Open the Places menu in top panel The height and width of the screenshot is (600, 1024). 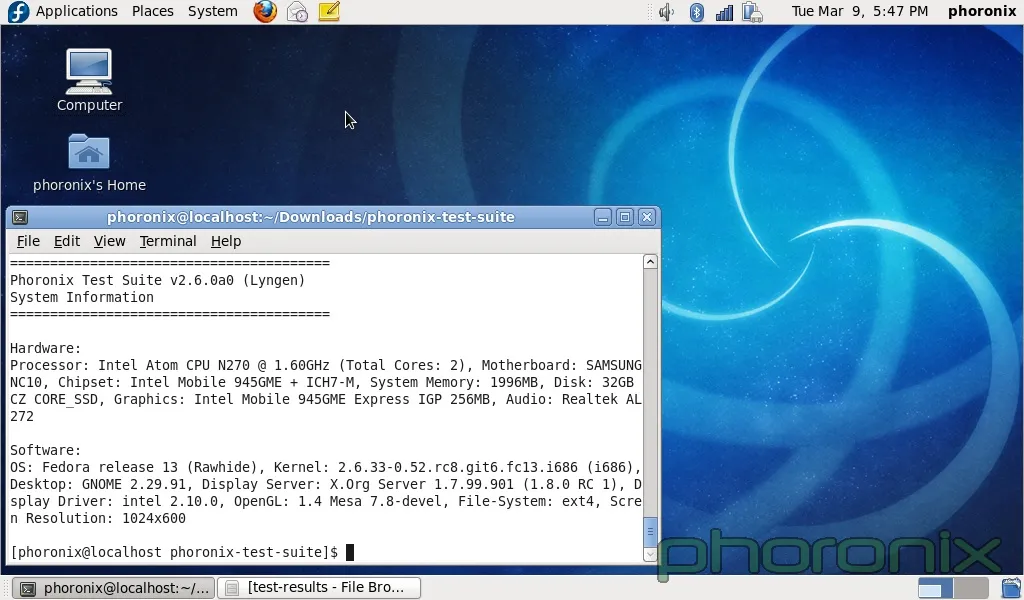[x=152, y=11]
